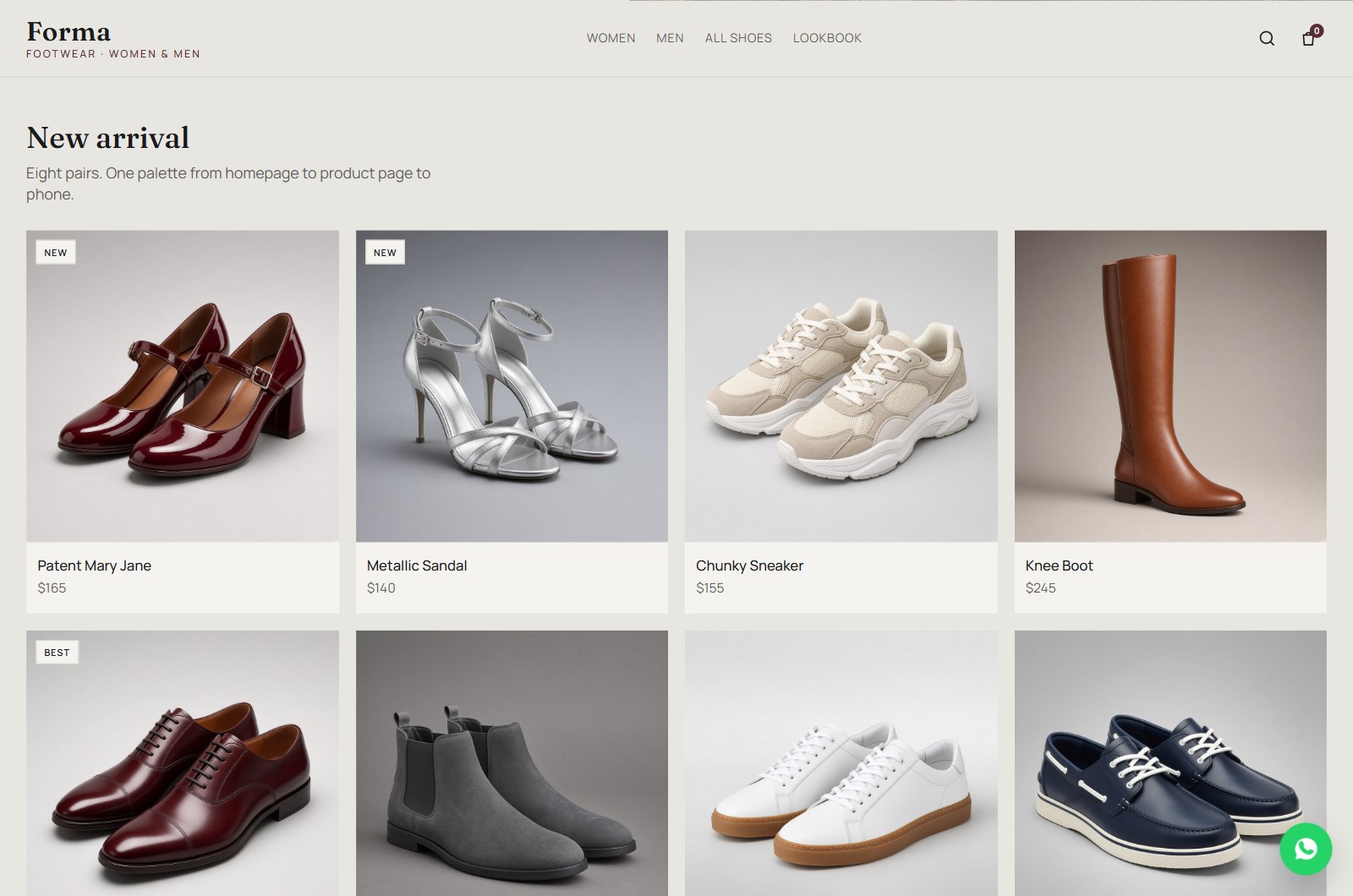Click the $245 price text
The width and height of the screenshot is (1353, 896).
[1040, 587]
